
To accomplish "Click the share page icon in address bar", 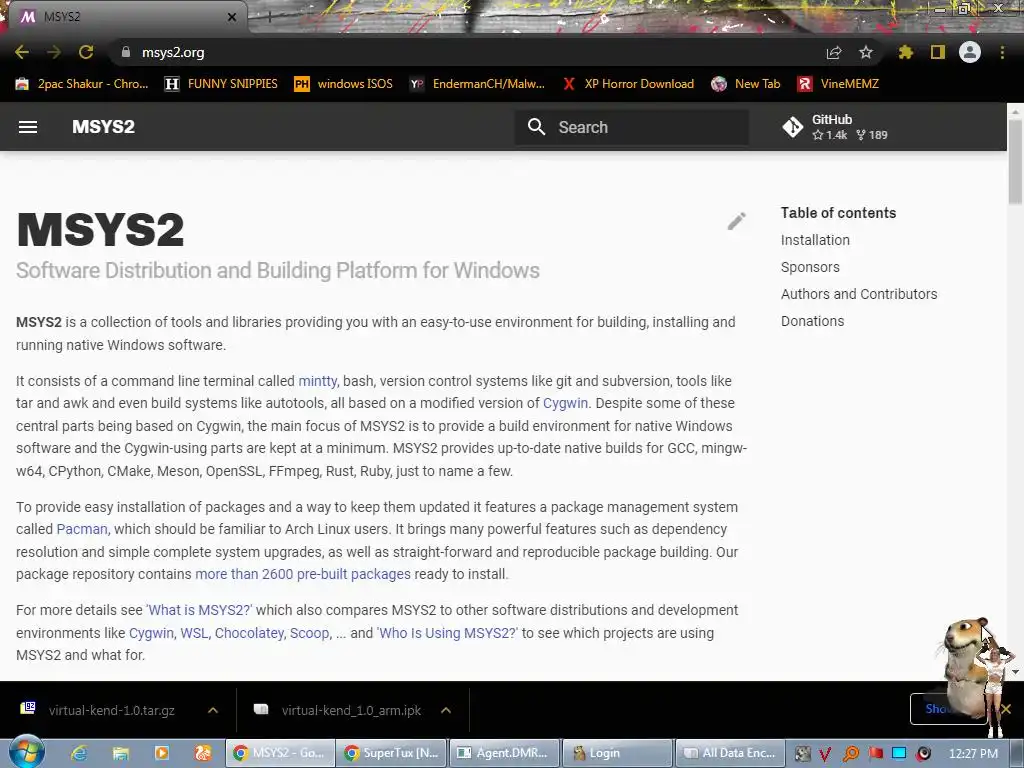I will [834, 52].
